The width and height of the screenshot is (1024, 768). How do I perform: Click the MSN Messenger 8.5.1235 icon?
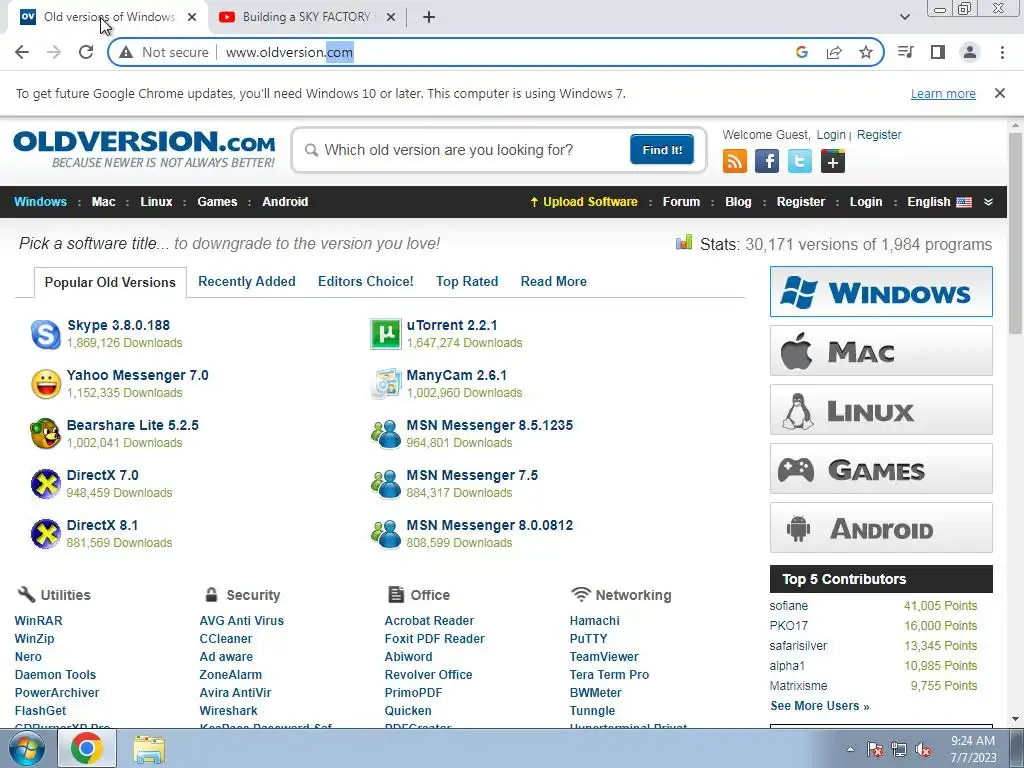[385, 434]
